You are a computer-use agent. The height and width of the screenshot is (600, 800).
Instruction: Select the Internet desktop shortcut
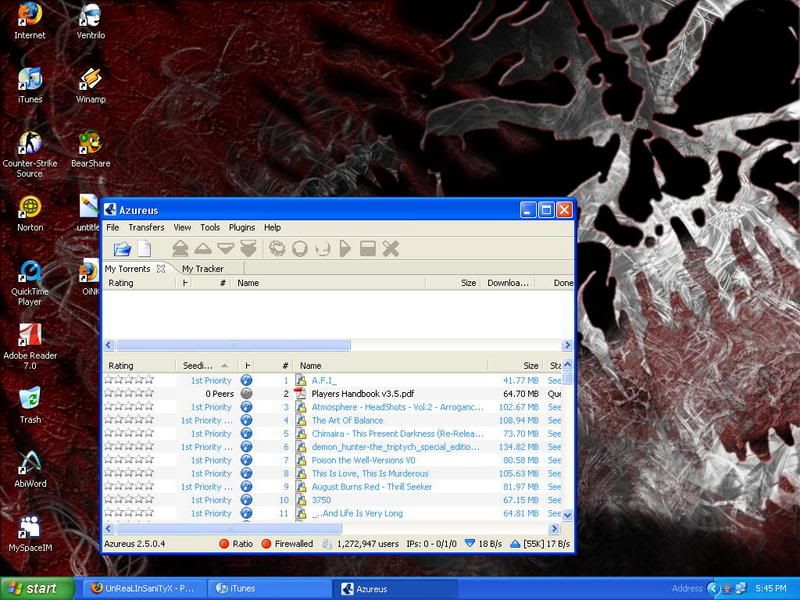30,21
